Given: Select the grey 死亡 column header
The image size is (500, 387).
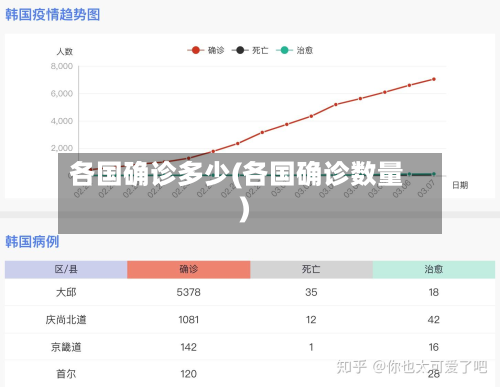Looking at the screenshot, I should 311,269.
